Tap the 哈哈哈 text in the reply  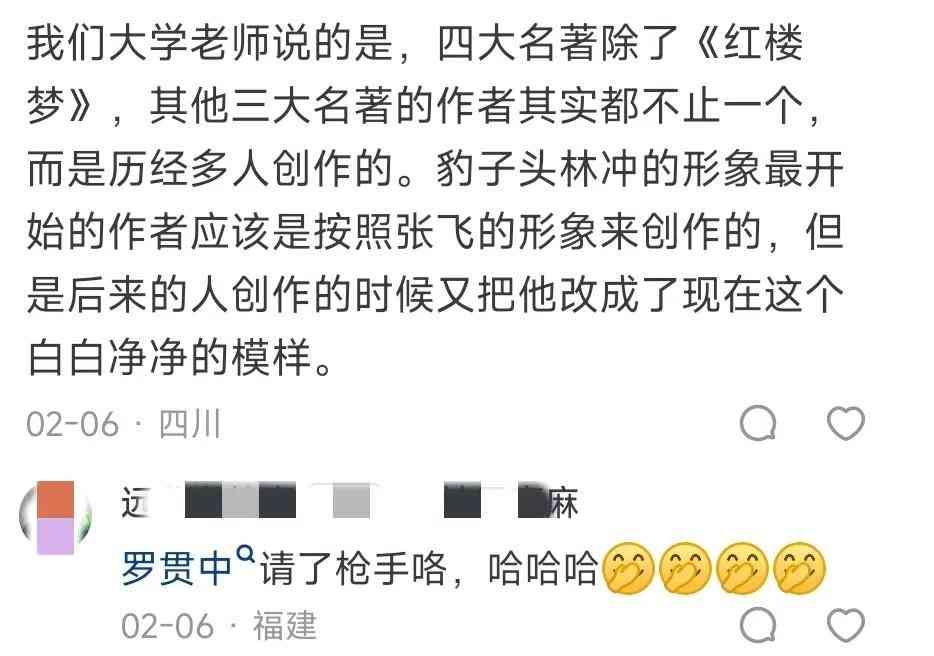(x=543, y=568)
